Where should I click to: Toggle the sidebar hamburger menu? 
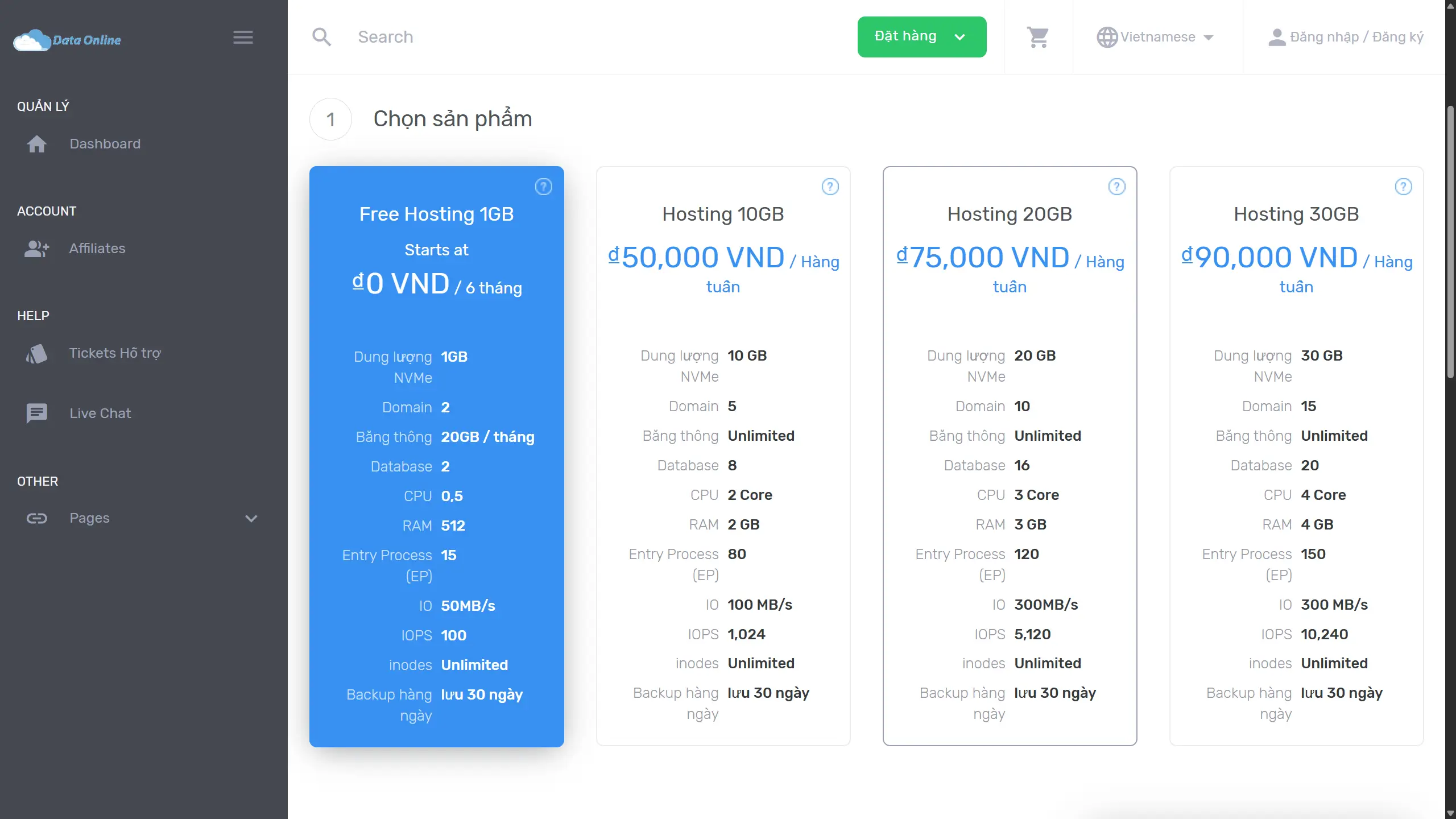[x=243, y=38]
